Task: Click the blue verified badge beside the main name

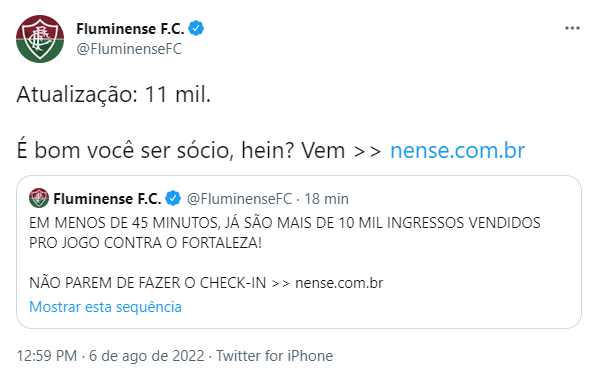Action: [x=196, y=28]
